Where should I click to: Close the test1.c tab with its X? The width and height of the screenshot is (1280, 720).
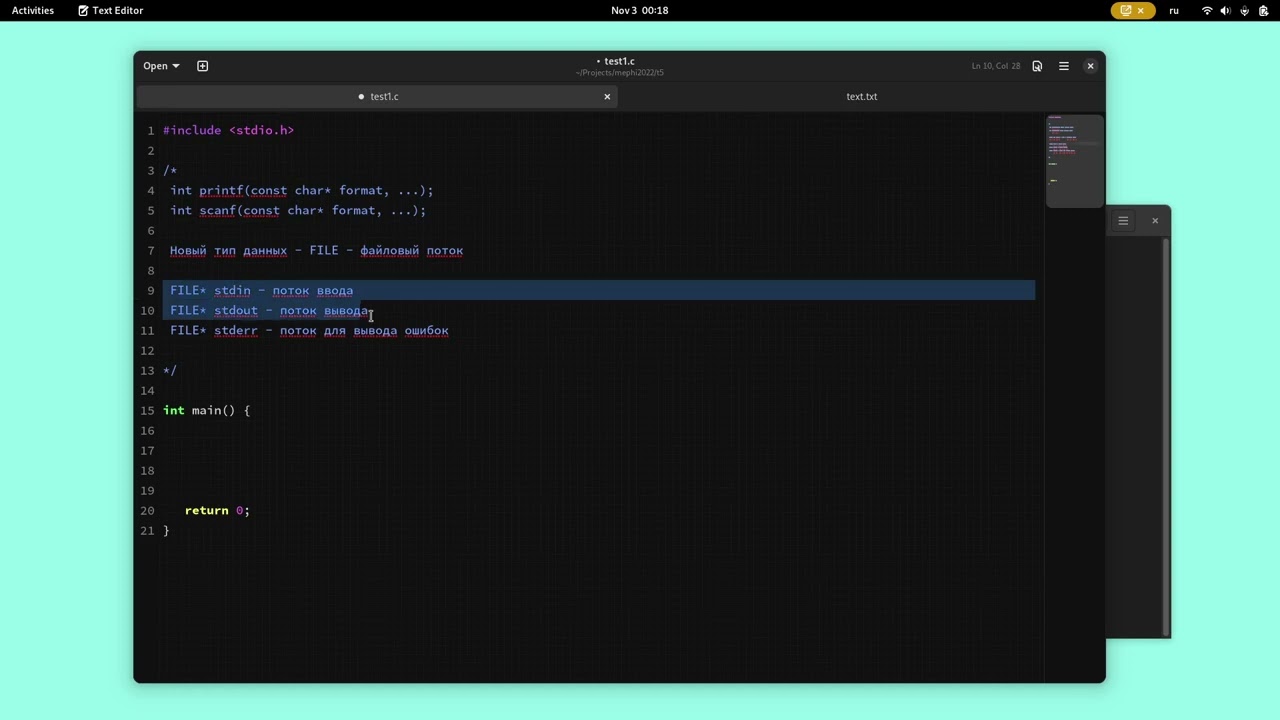click(607, 96)
